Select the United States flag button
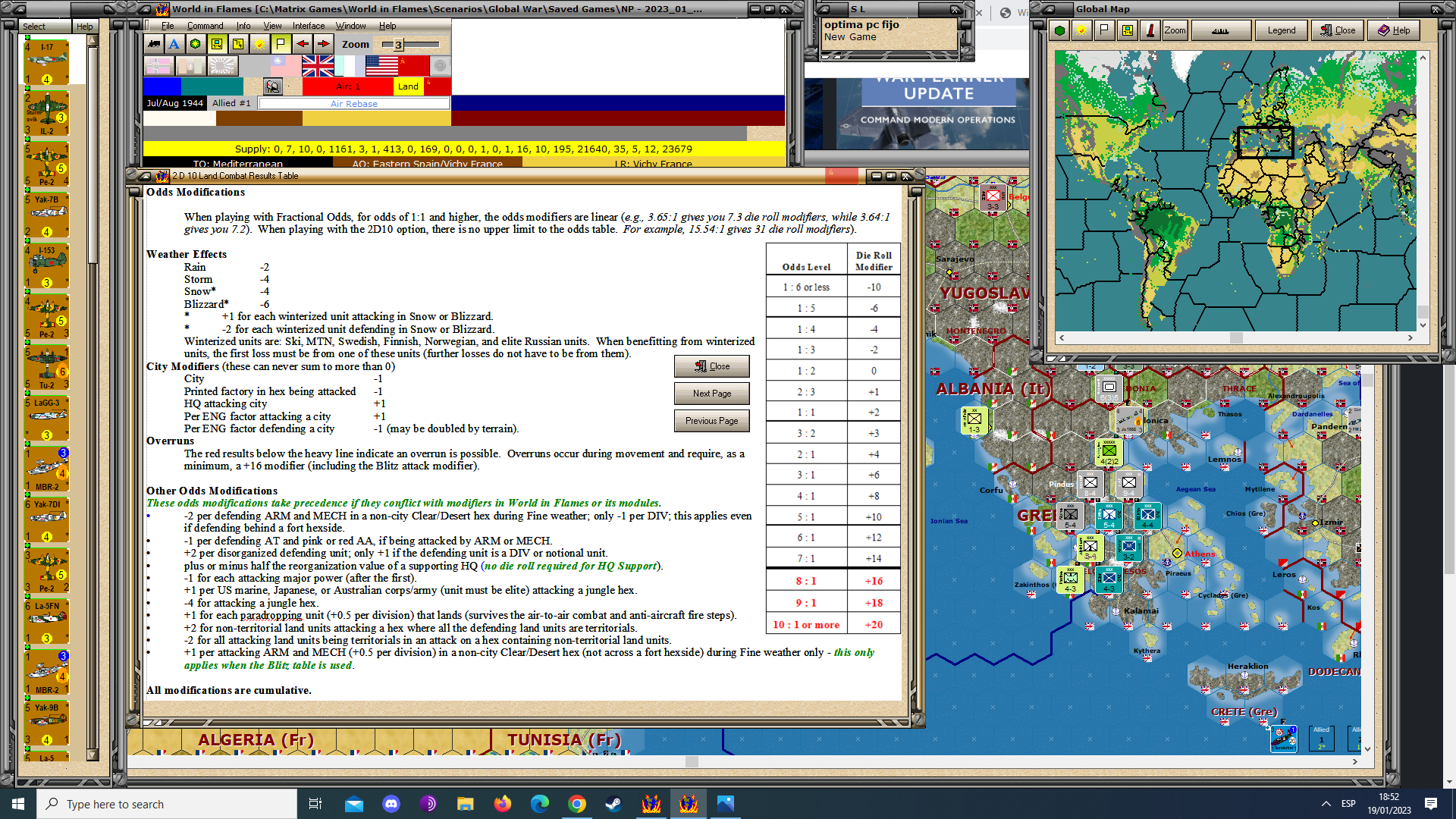 pos(381,67)
